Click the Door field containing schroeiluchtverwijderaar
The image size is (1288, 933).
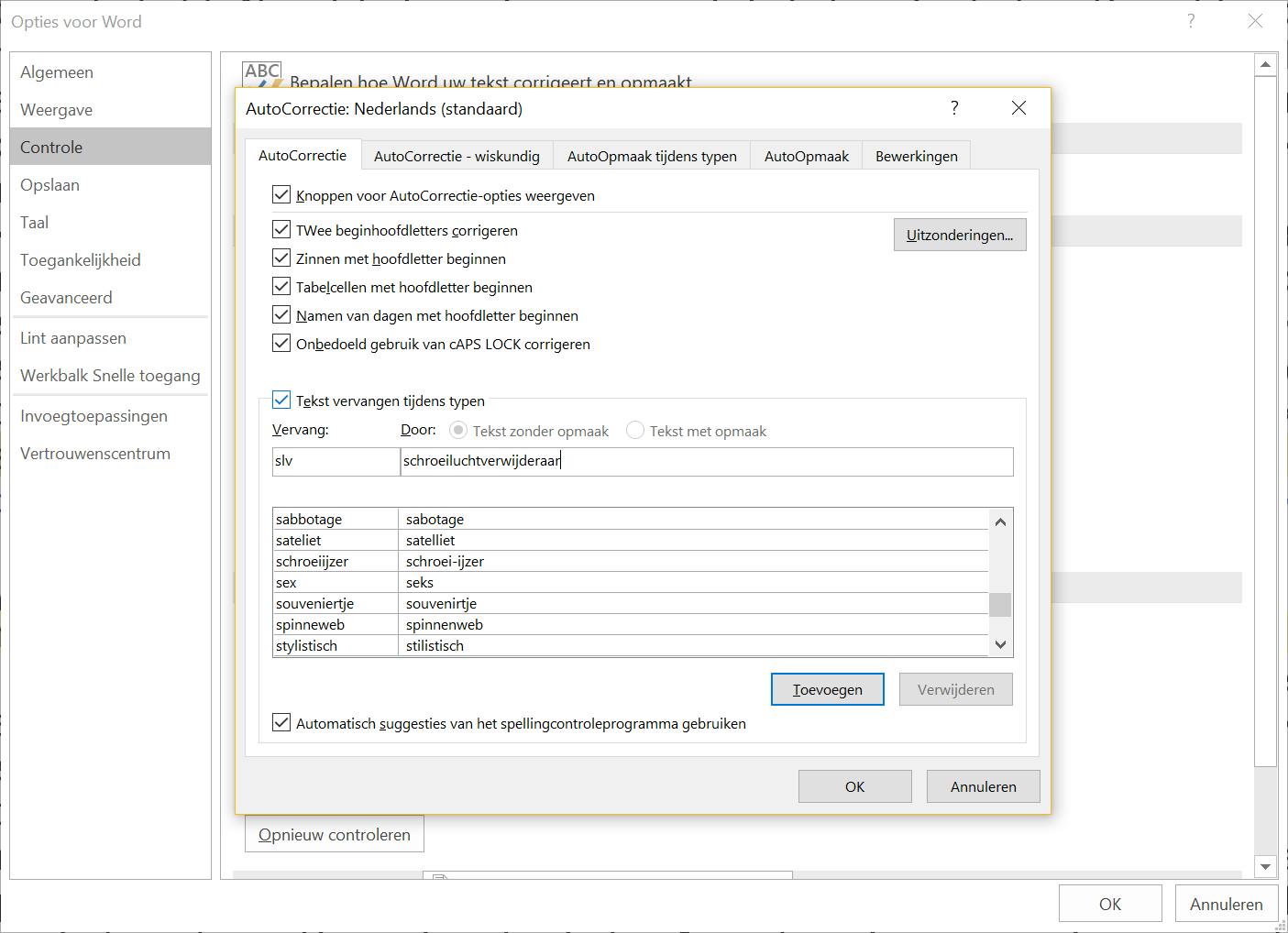707,461
